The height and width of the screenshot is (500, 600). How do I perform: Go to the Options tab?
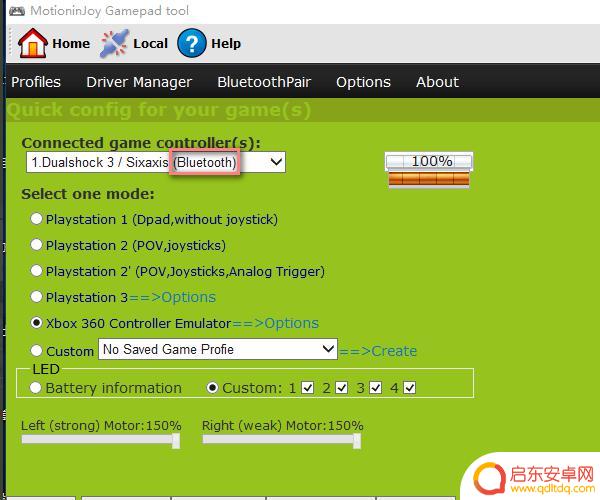(363, 82)
